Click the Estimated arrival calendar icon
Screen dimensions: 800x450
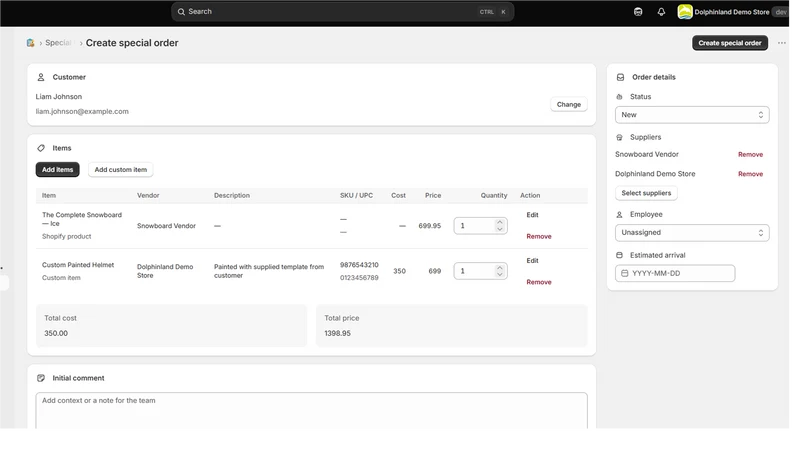click(619, 255)
